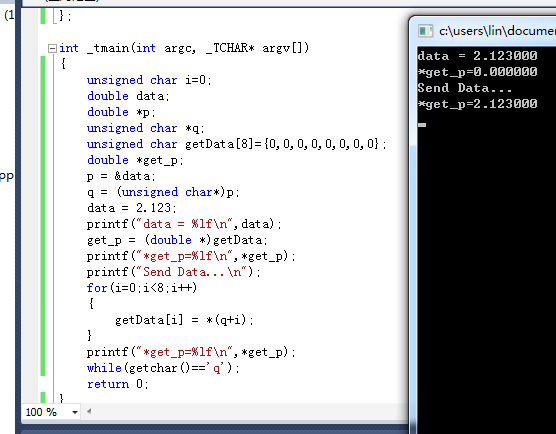Click the 'q = (unsigned char*)p;' line
The height and width of the screenshot is (434, 556).
(x=163, y=192)
